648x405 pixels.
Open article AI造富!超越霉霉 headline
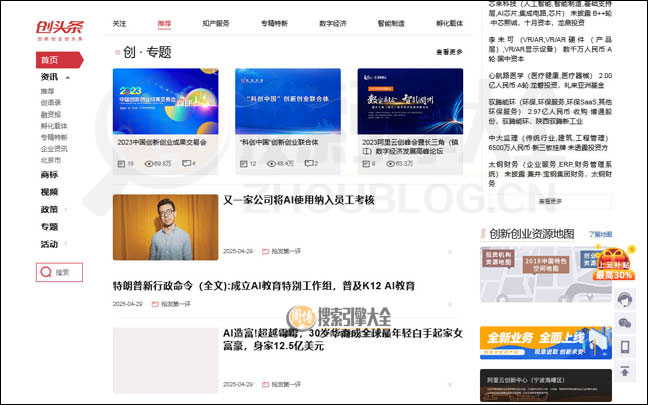click(x=343, y=339)
